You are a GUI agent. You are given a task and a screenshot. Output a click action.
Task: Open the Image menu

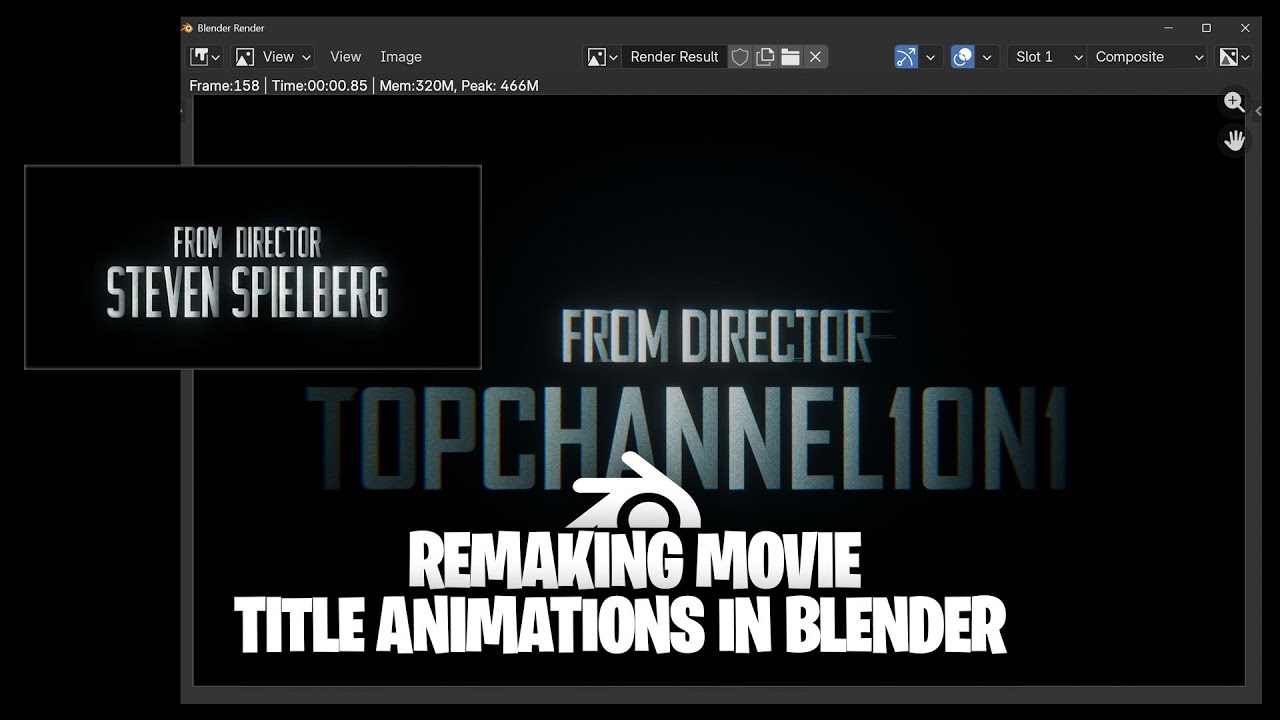[x=401, y=57]
